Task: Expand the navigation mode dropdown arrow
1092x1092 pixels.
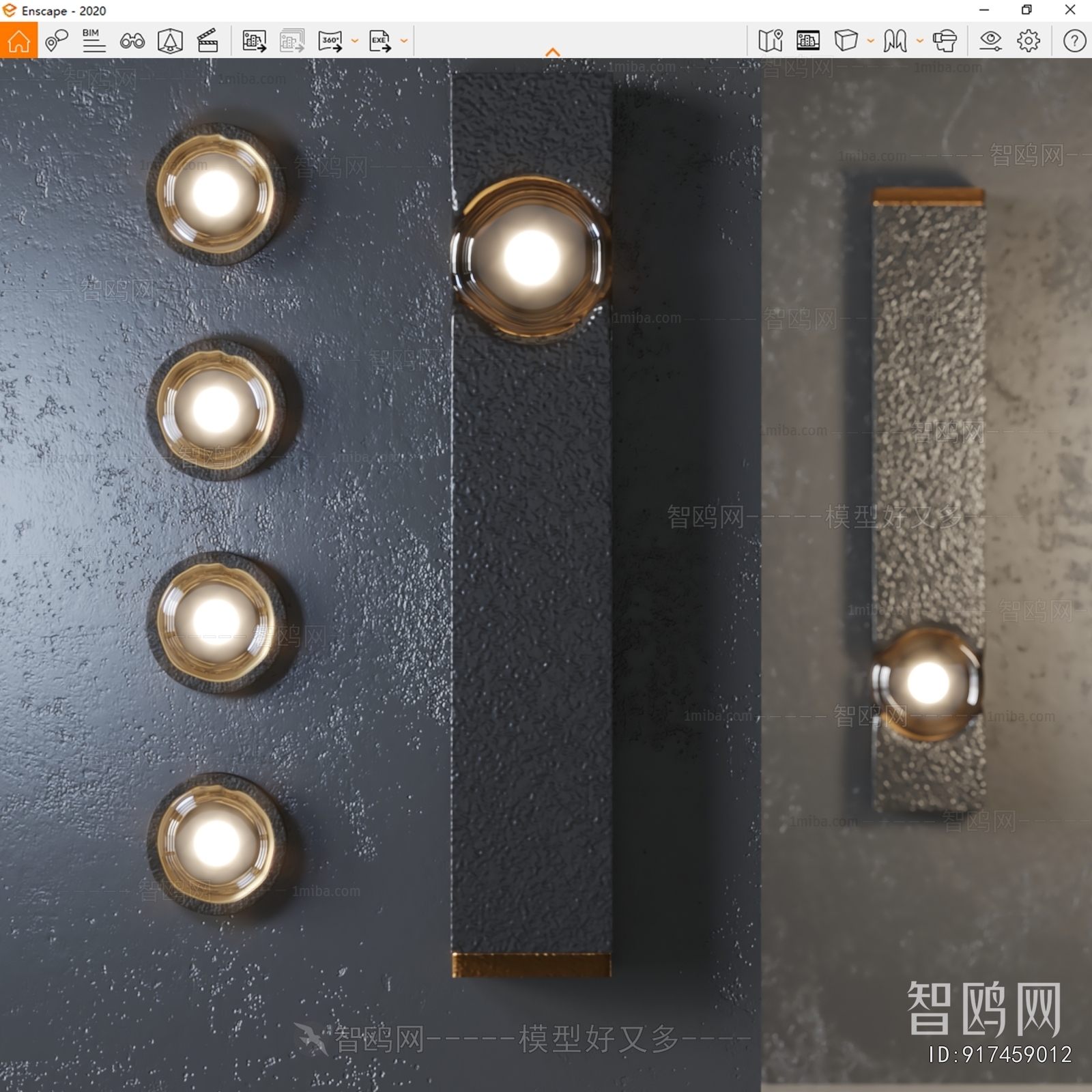Action: tap(920, 41)
